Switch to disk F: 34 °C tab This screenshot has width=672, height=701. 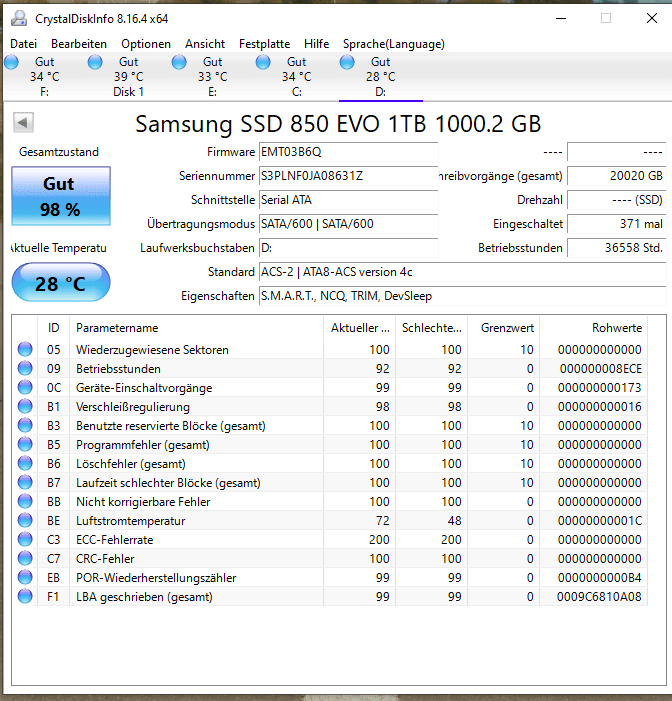pyautogui.click(x=45, y=76)
